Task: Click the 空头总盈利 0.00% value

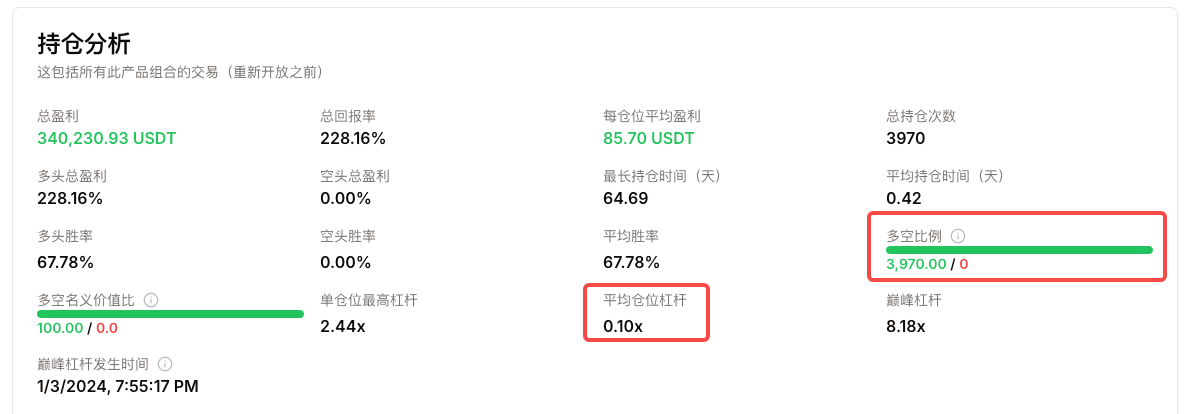Action: click(x=346, y=199)
